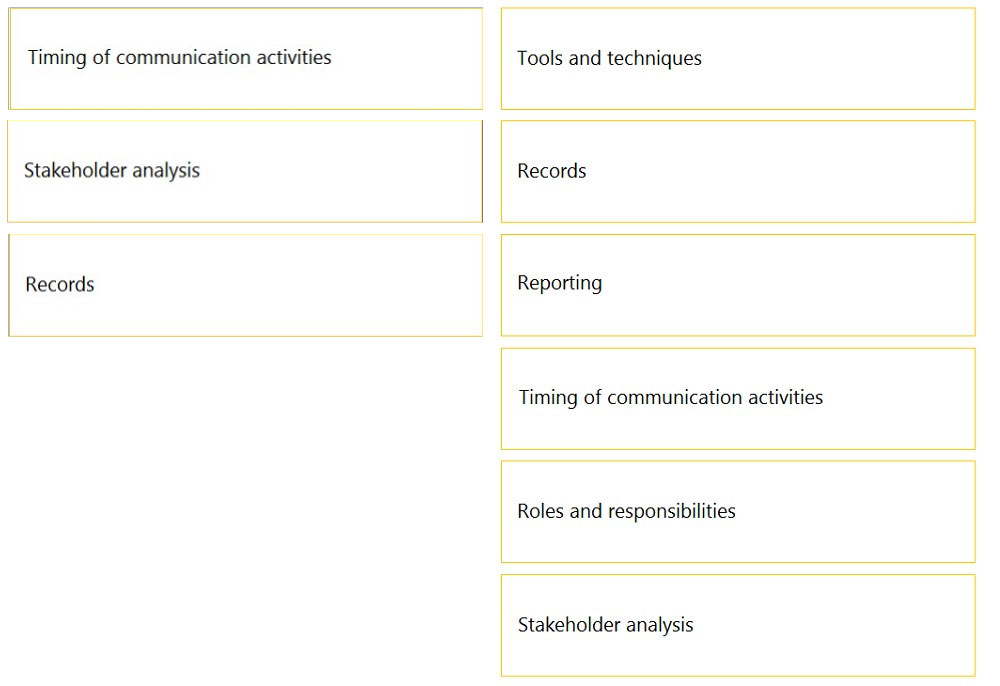Click the Reporting answer box

(738, 285)
